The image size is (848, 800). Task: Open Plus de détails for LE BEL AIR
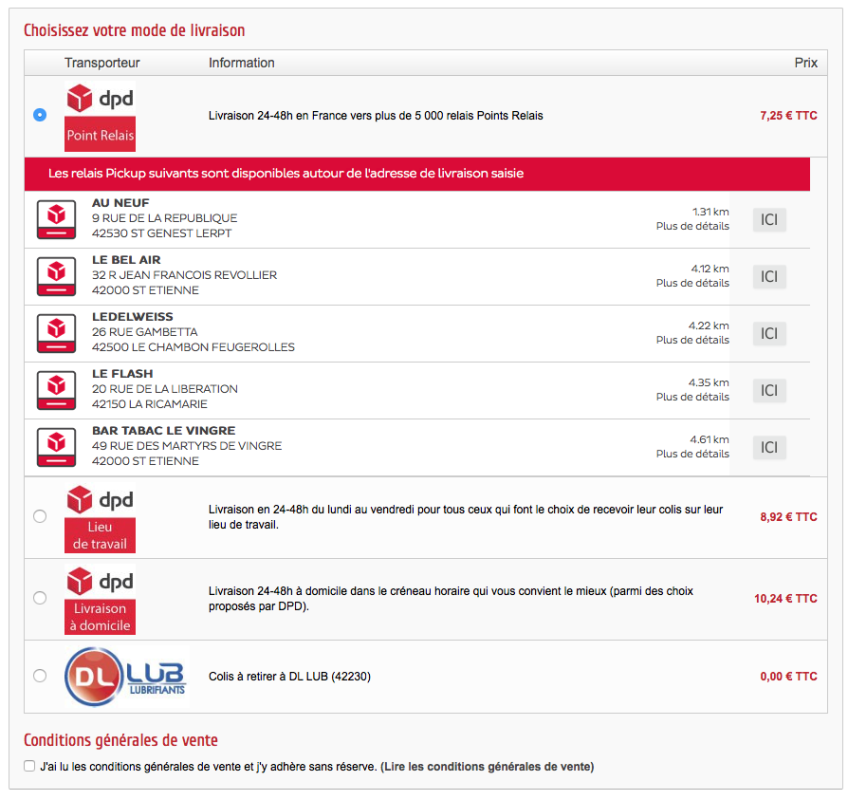click(692, 283)
